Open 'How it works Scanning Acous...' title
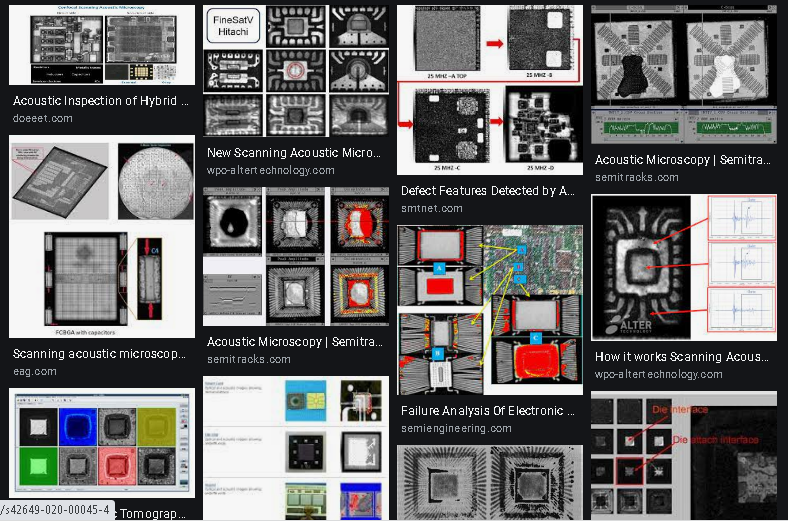This screenshot has height=527, width=788. [681, 357]
